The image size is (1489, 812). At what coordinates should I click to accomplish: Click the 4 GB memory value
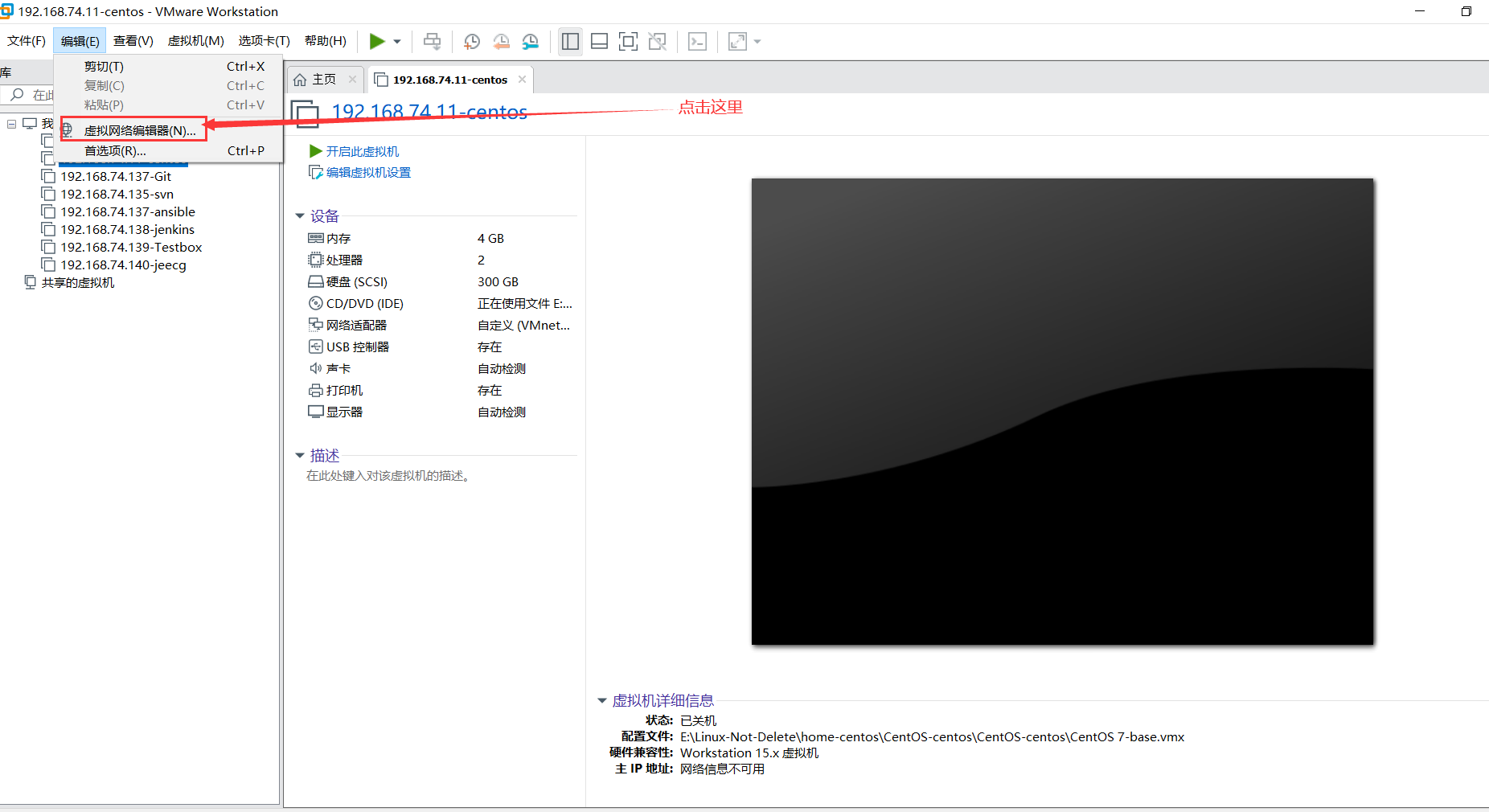click(490, 238)
